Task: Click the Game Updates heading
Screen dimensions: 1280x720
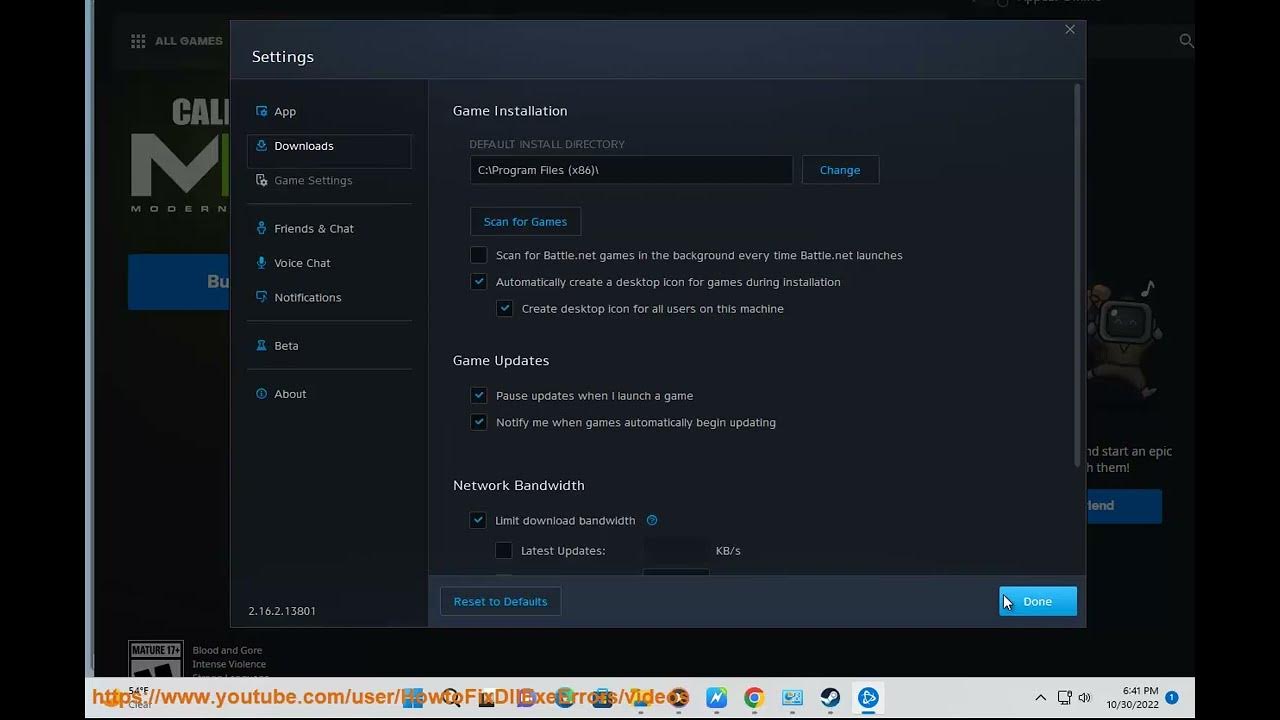Action: click(x=501, y=361)
